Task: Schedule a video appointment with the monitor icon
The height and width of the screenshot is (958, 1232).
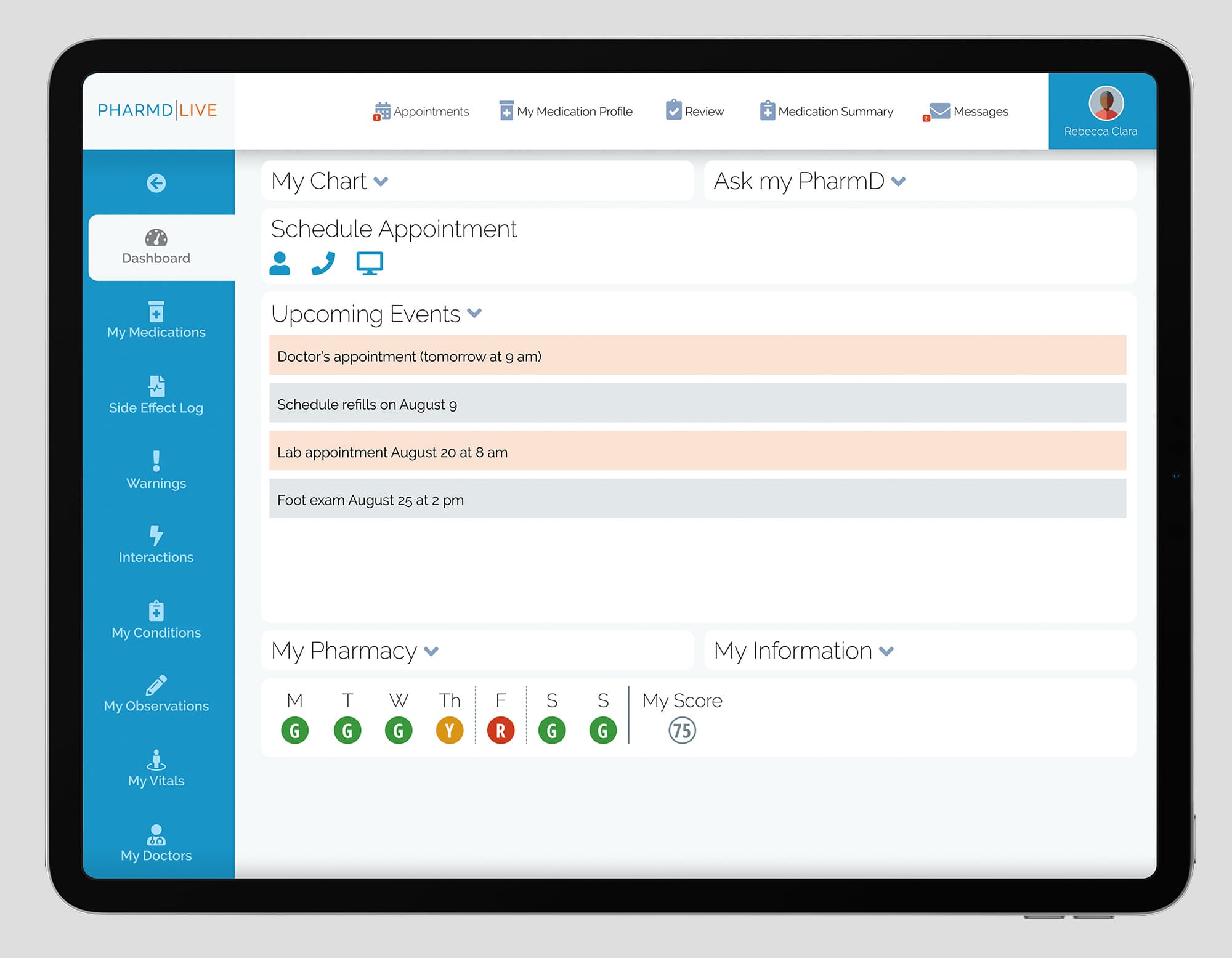Action: coord(370,263)
